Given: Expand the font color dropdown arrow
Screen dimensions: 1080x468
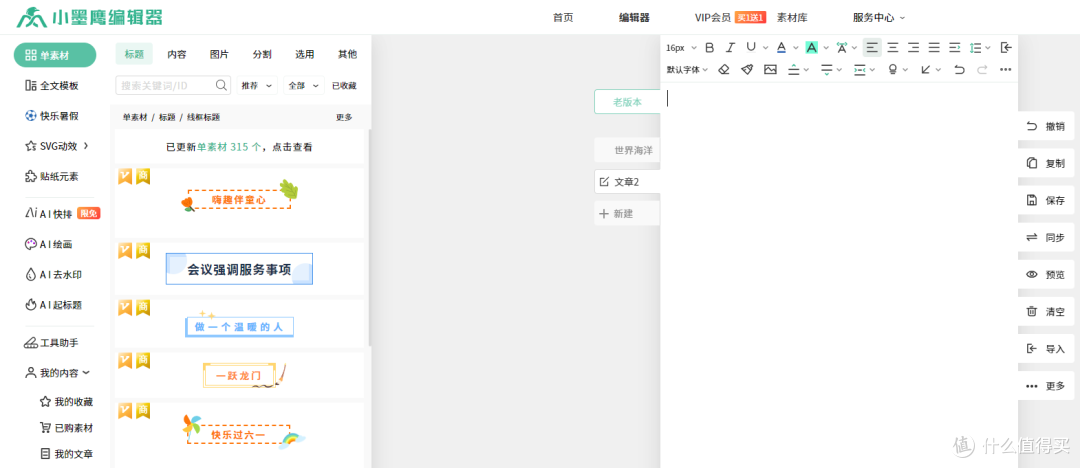Looking at the screenshot, I should (x=796, y=48).
